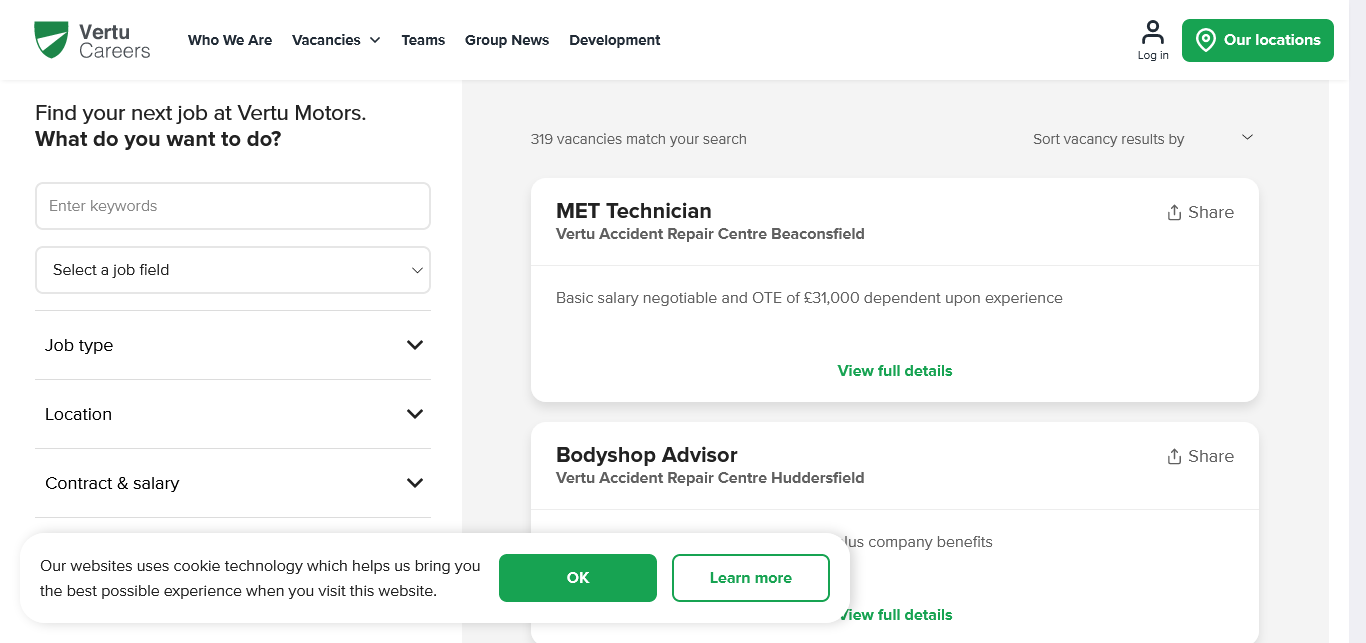Screen dimensions: 1366x643
Task: Open the Sort vacancy results by dropdown
Action: pyautogui.click(x=1142, y=139)
